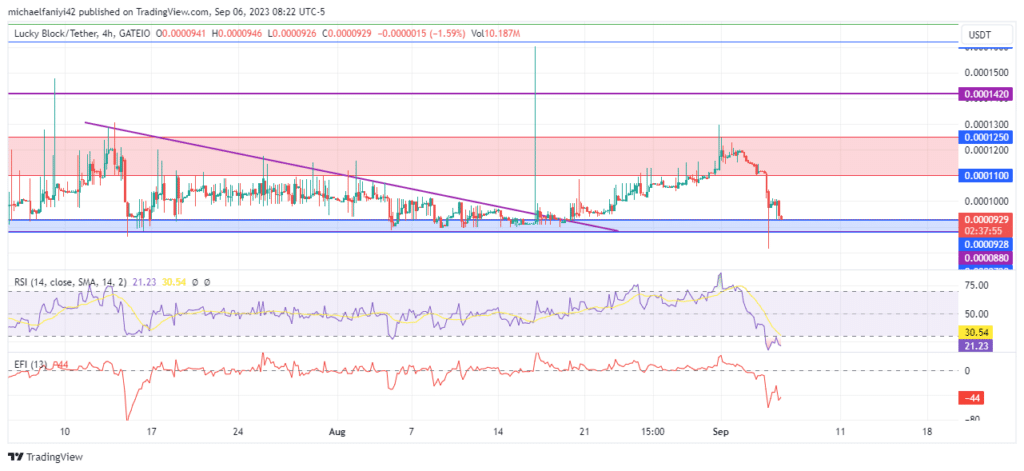The height and width of the screenshot is (471, 1024).
Task: Click the USDT currency button
Action: tap(985, 33)
